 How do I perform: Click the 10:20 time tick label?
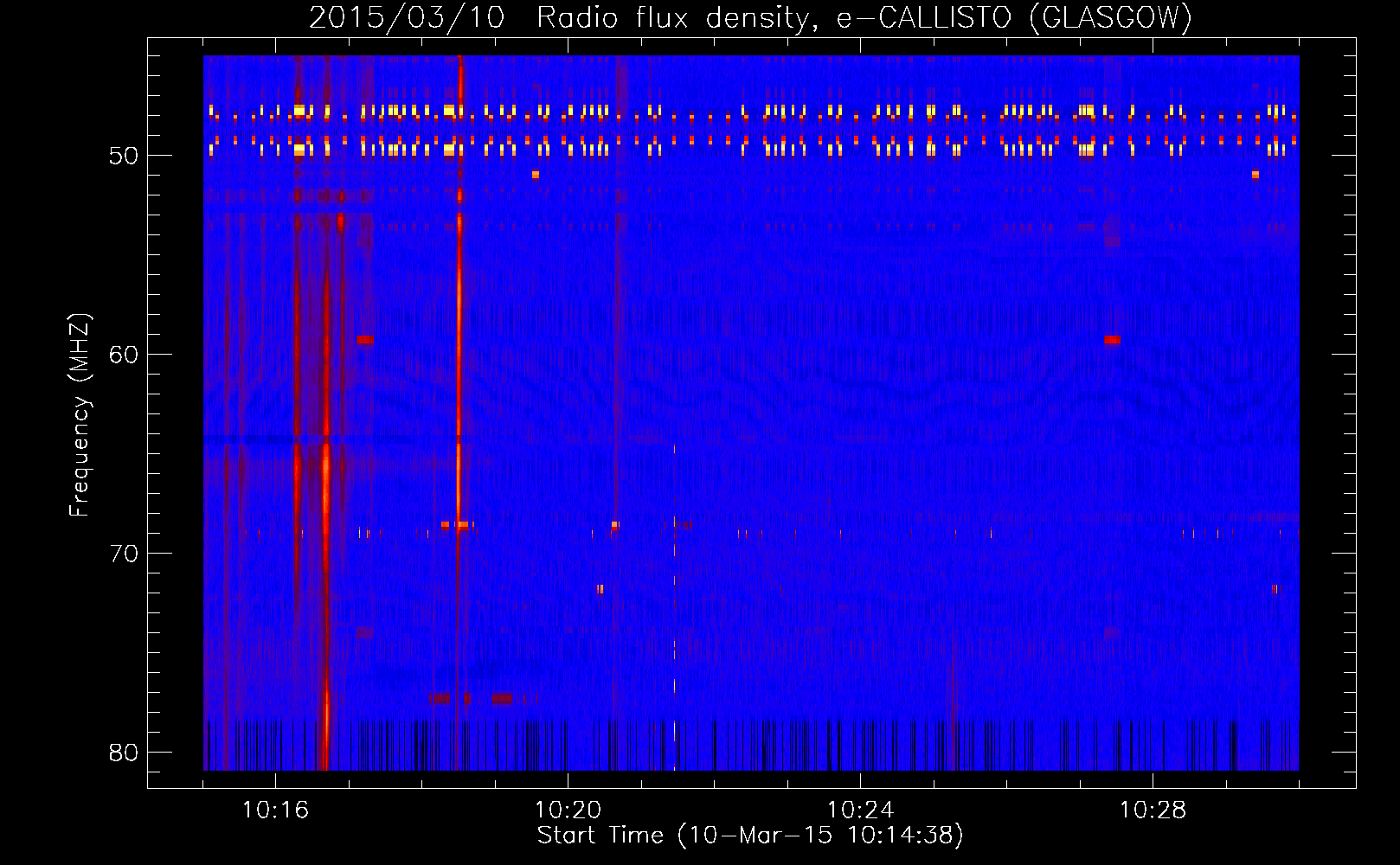click(568, 811)
